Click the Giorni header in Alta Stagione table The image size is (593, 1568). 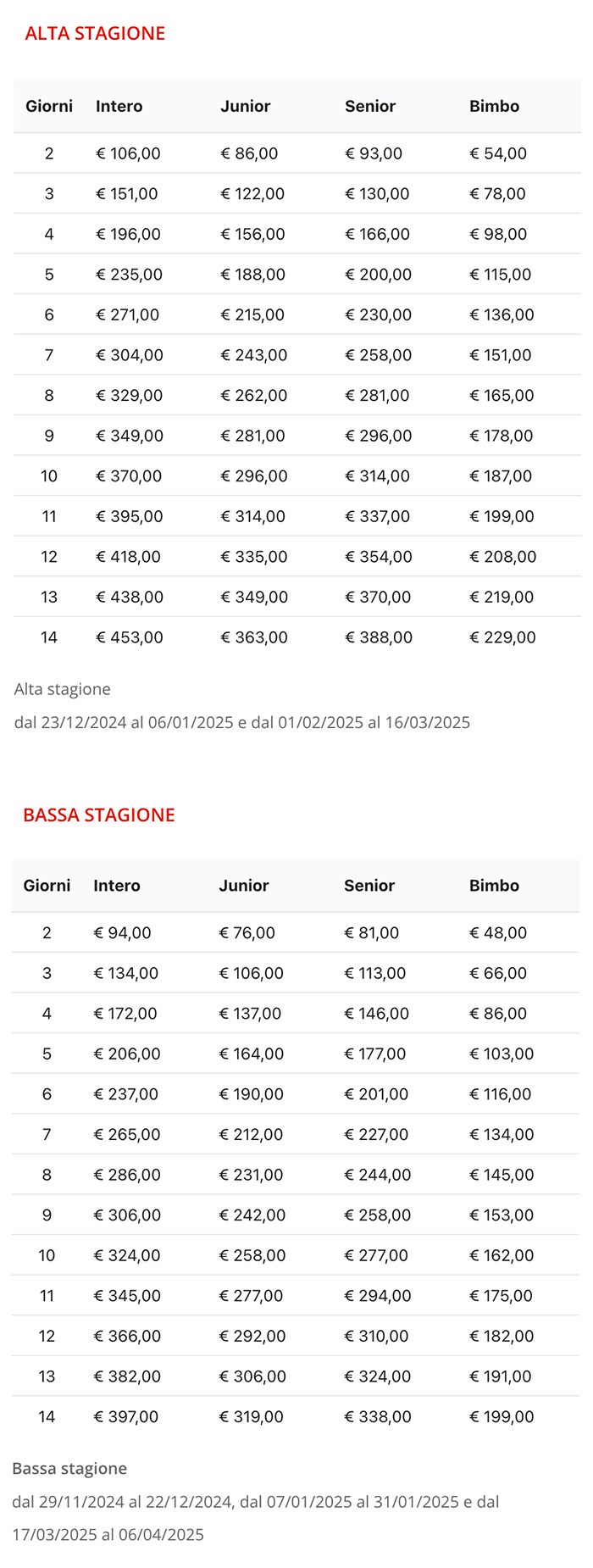pos(49,106)
